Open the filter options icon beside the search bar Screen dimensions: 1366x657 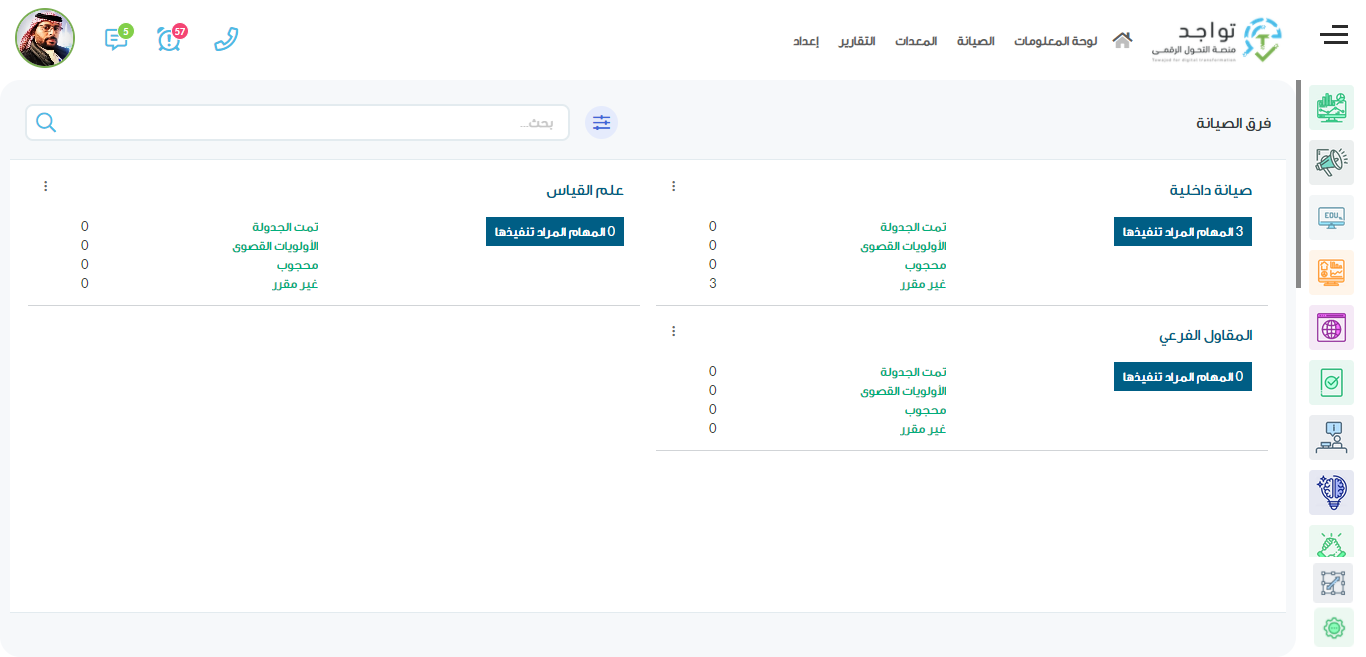tap(601, 121)
